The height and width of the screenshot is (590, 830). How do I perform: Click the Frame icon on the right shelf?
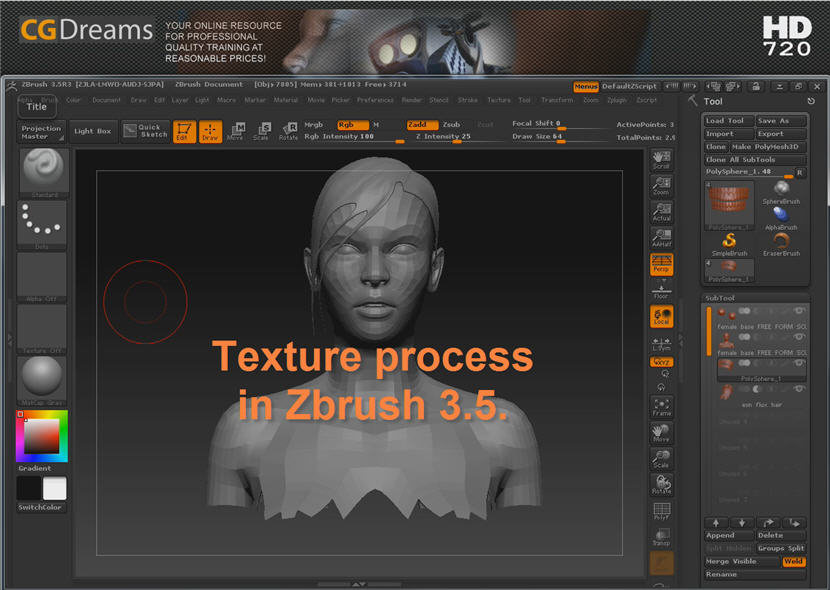(x=661, y=406)
